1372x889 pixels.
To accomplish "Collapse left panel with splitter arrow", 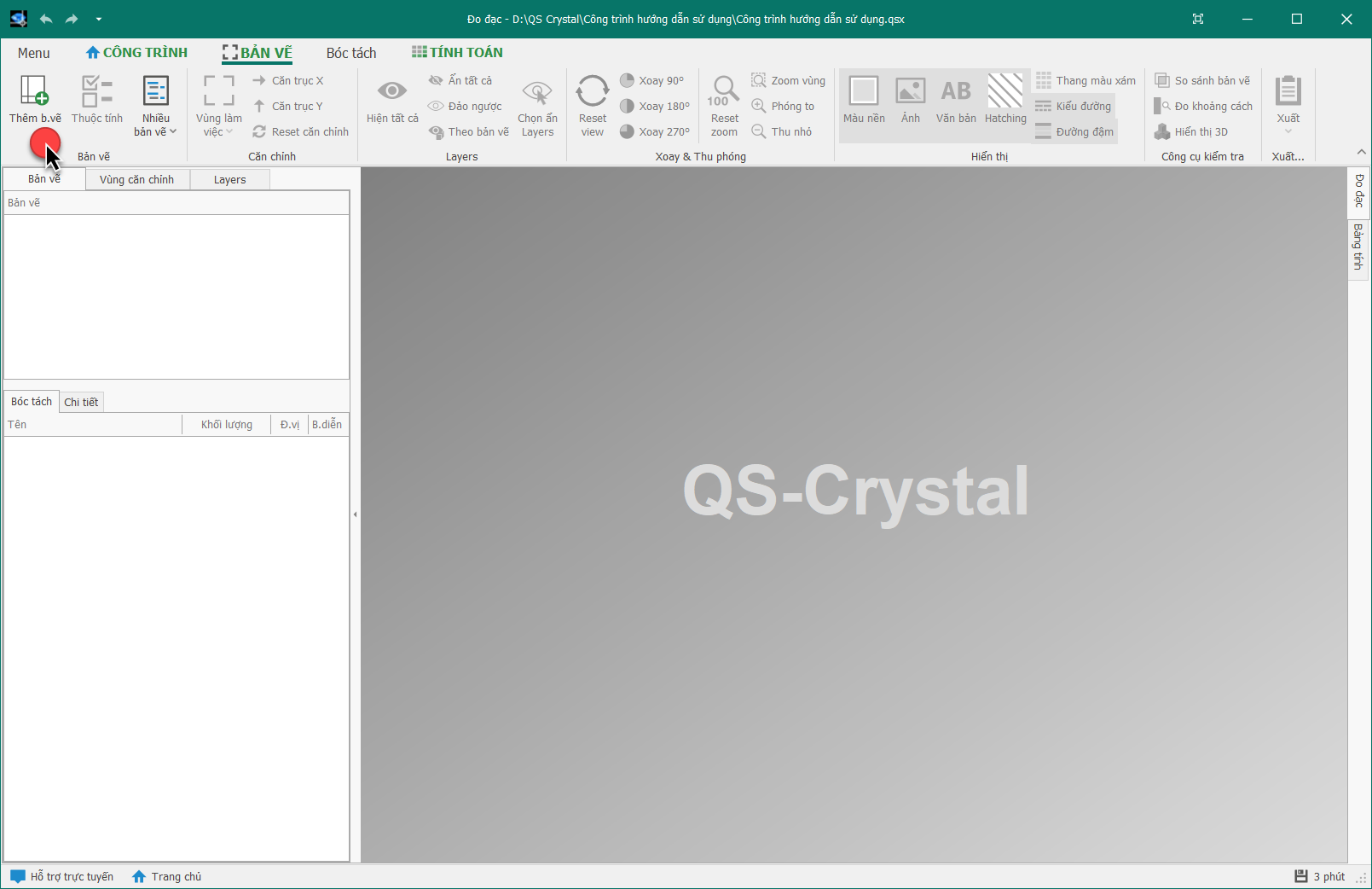I will [355, 514].
